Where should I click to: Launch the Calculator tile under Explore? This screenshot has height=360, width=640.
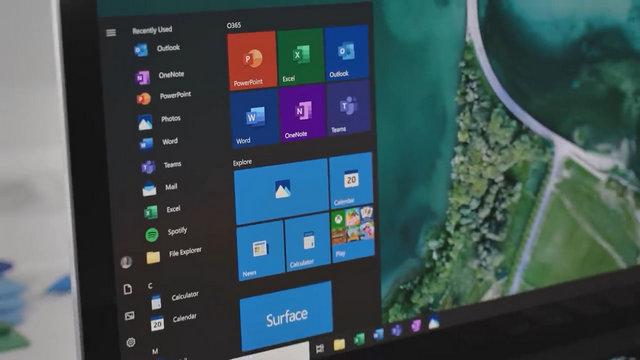point(308,243)
